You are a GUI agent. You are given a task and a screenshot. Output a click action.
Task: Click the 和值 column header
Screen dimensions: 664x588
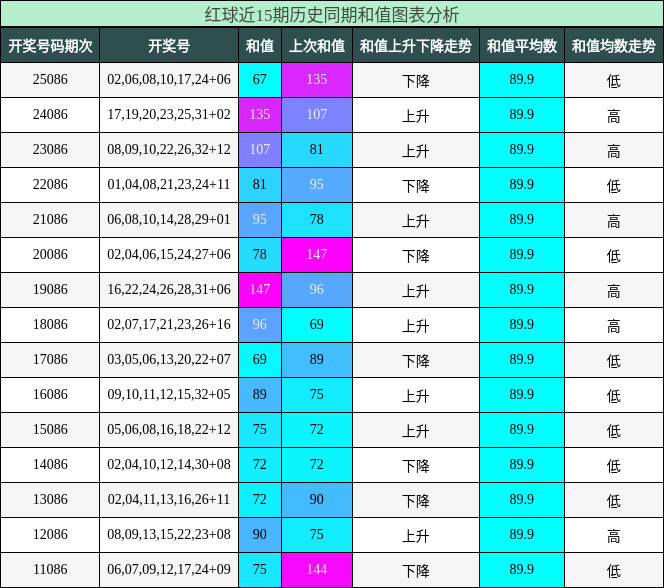[x=260, y=46]
